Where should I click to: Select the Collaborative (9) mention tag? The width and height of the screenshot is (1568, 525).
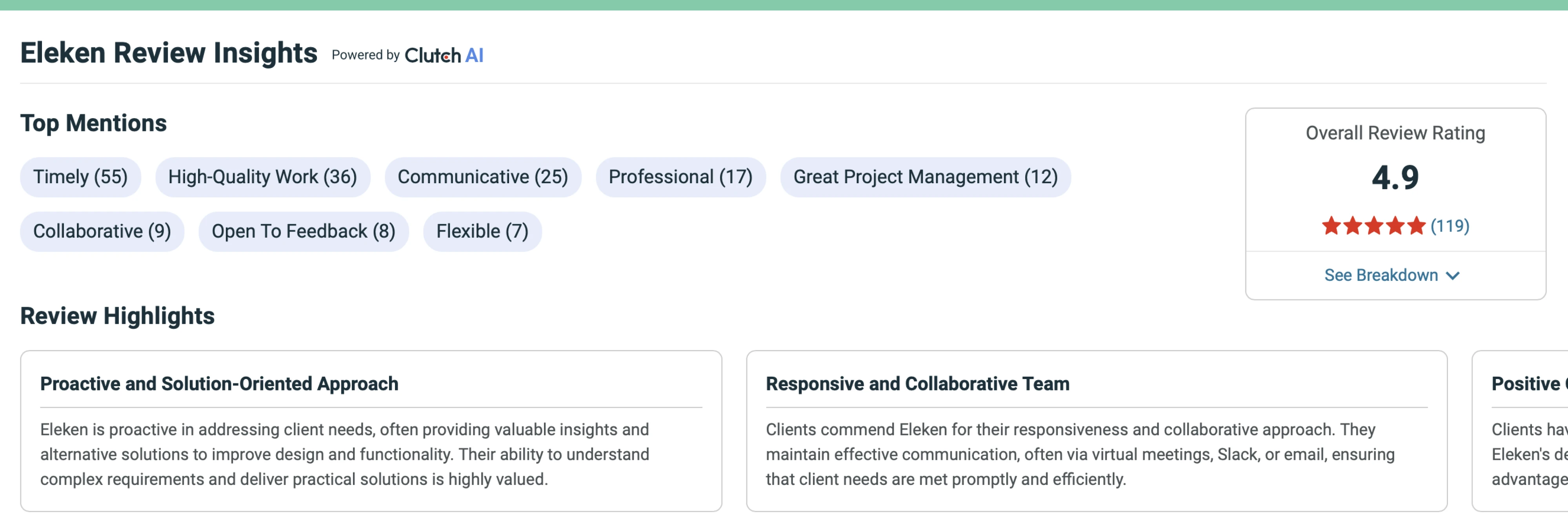pyautogui.click(x=102, y=231)
